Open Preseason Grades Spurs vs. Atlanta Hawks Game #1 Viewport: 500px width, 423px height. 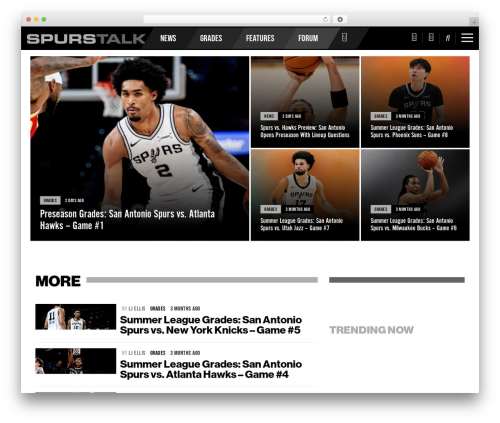point(127,219)
